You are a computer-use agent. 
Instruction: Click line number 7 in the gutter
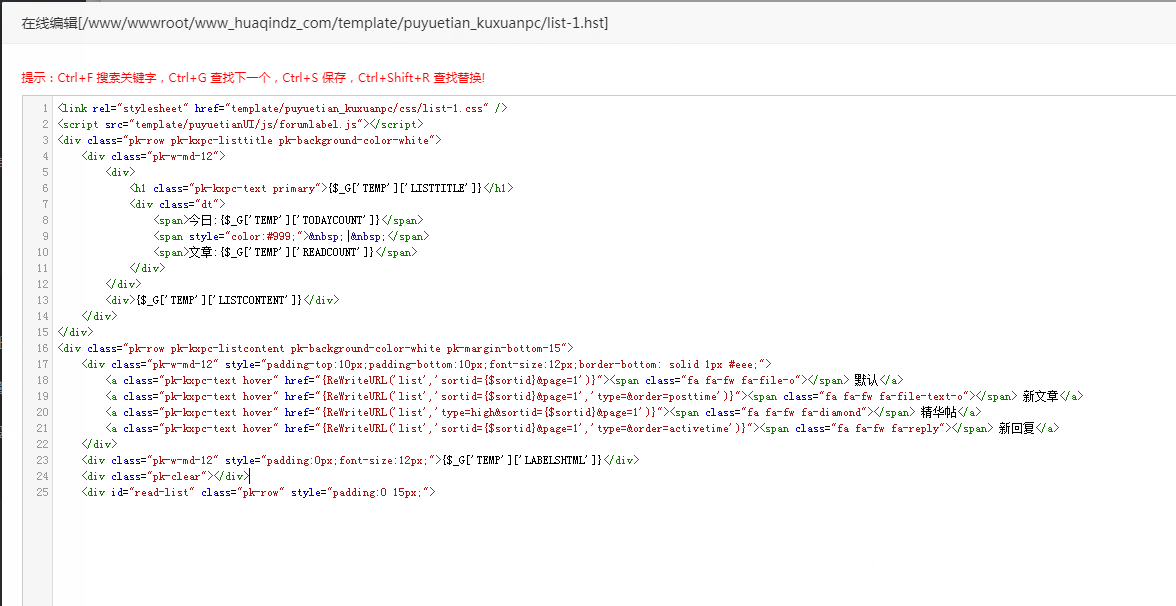click(45, 204)
